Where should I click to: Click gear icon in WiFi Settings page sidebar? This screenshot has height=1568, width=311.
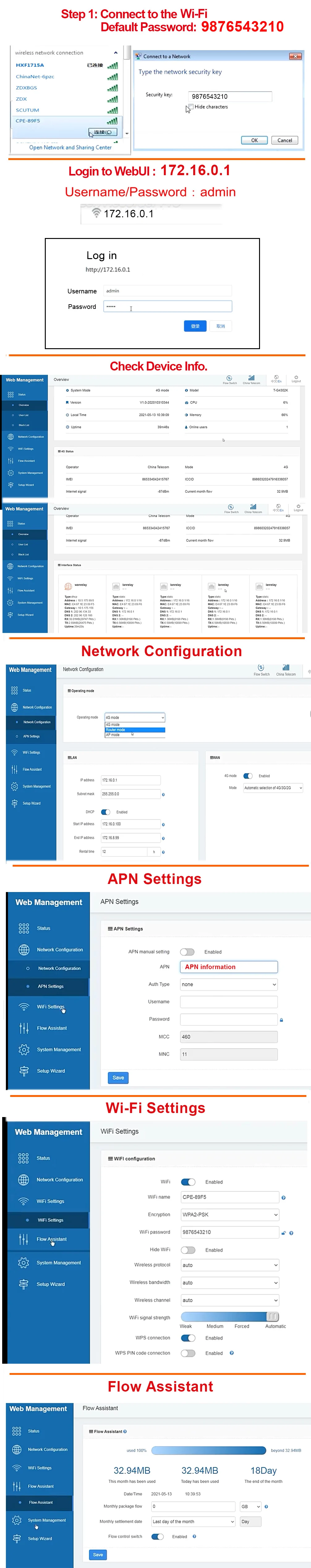[x=23, y=1263]
